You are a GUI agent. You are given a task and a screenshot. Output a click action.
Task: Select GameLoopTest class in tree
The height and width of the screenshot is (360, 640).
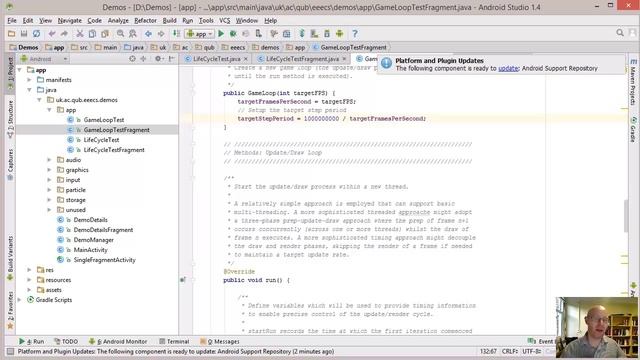(104, 120)
